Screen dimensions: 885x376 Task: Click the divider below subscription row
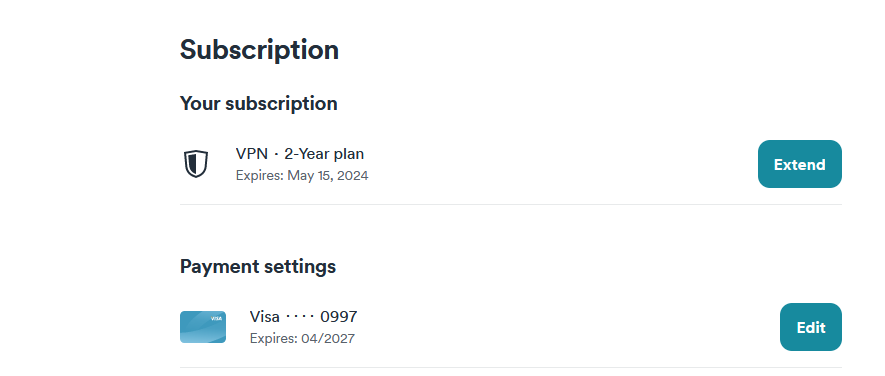pyautogui.click(x=511, y=204)
